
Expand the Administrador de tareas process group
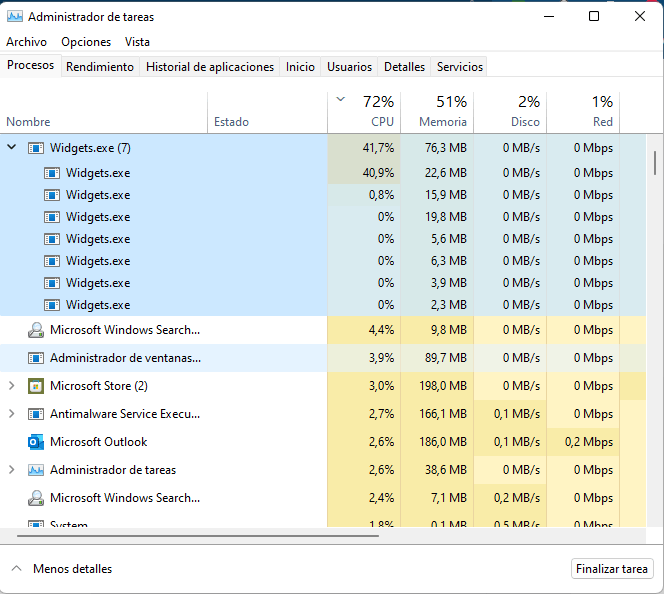[12, 470]
